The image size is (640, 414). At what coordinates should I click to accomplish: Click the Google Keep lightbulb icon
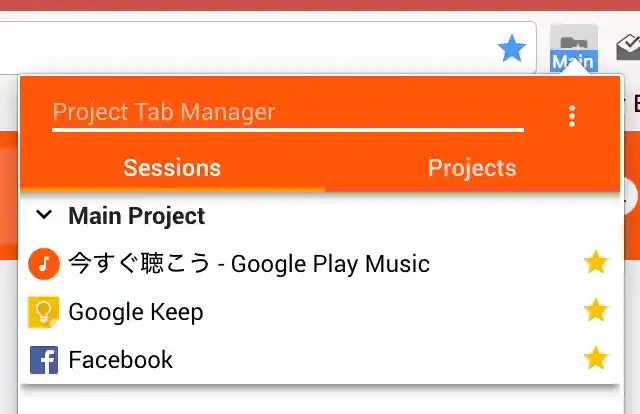[44, 312]
